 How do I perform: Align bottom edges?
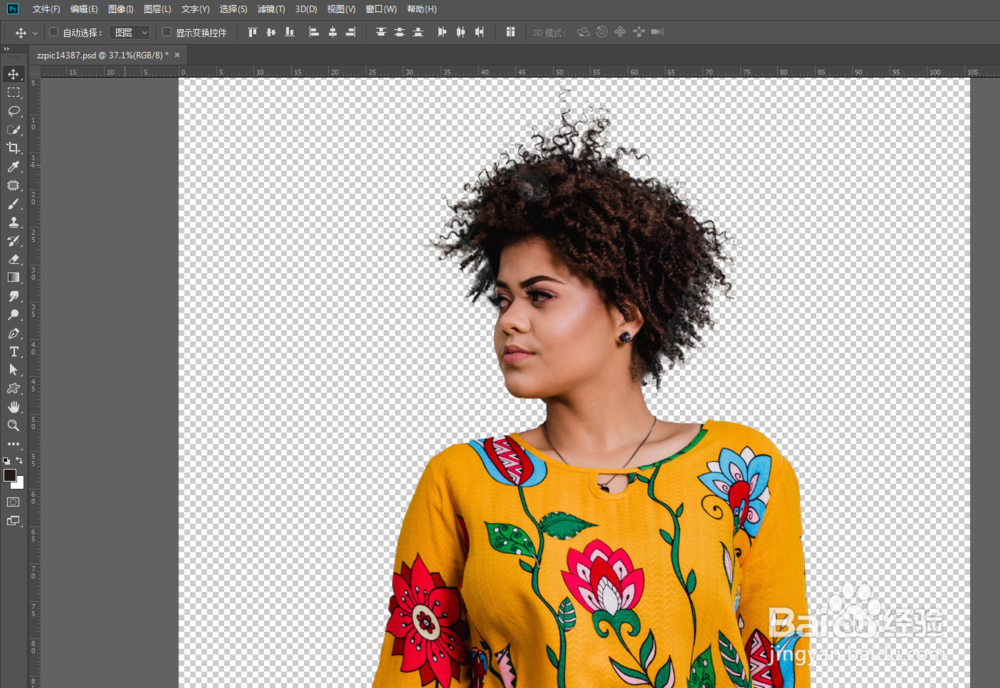(x=290, y=32)
